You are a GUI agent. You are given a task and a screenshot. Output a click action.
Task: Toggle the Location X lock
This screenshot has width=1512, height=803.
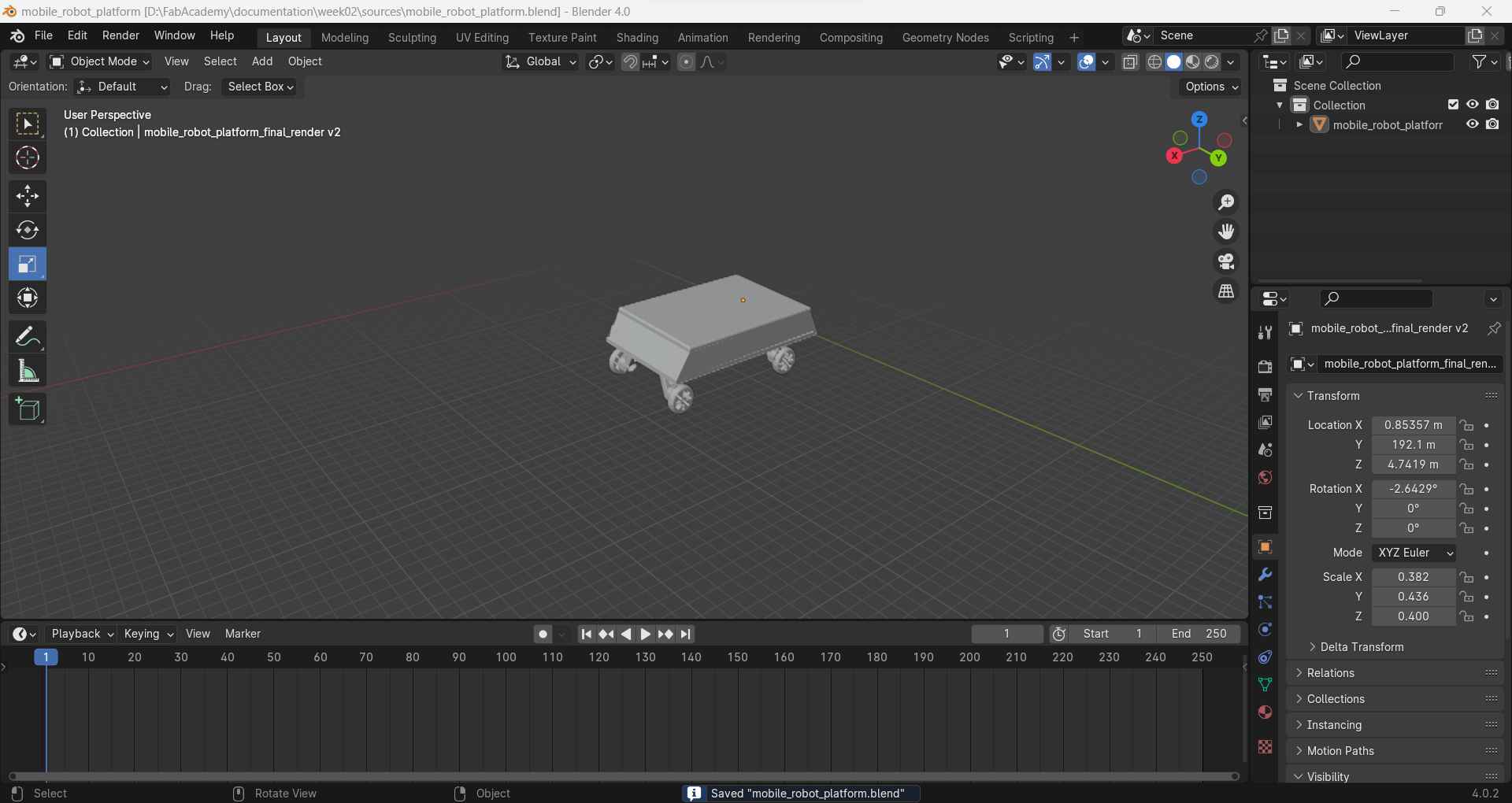tap(1466, 425)
